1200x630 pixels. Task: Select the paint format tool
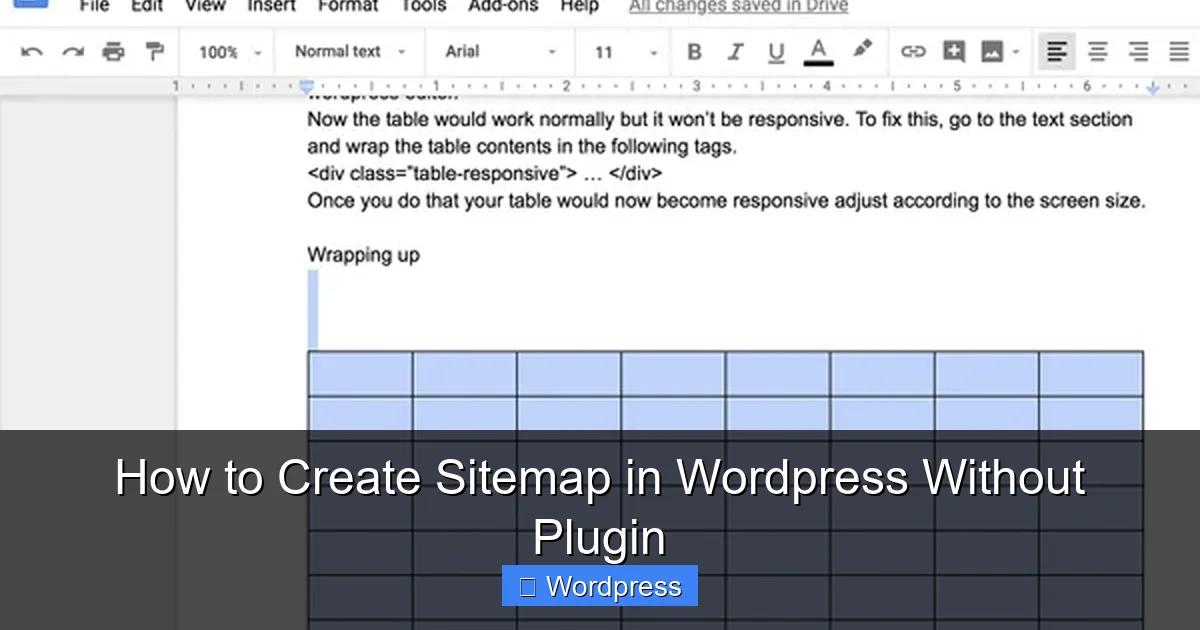click(153, 51)
